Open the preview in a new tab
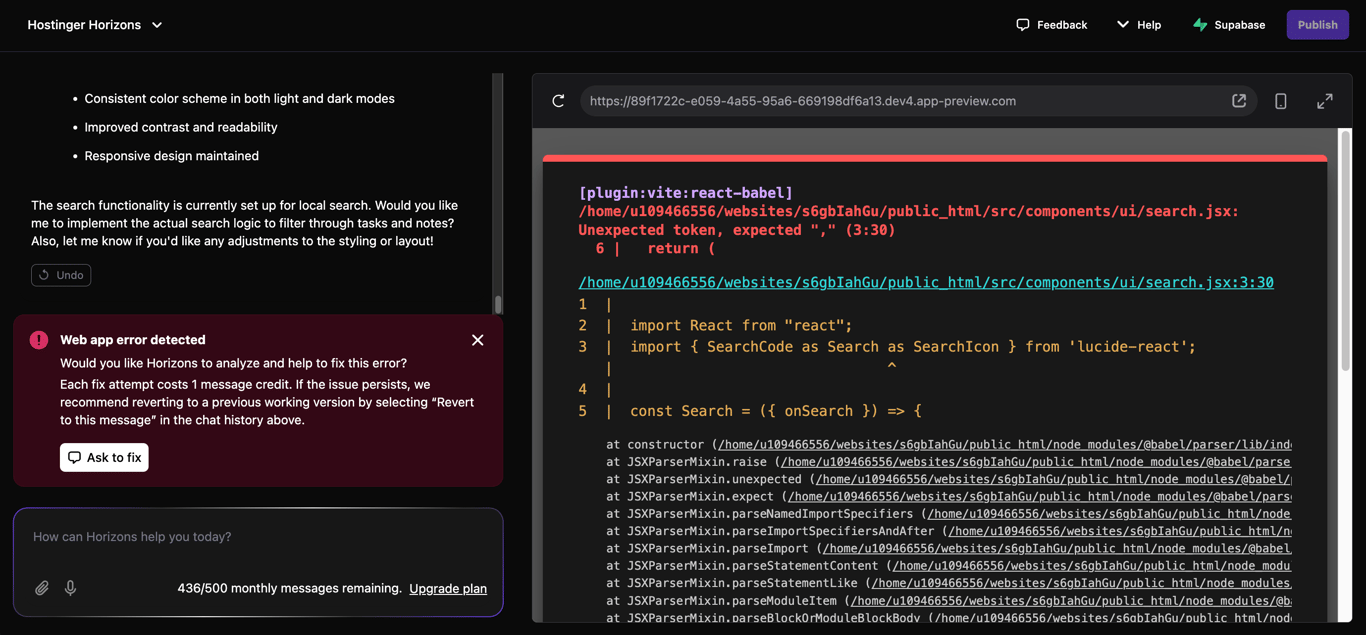Screen dimensions: 1366x635 [x=1238, y=100]
